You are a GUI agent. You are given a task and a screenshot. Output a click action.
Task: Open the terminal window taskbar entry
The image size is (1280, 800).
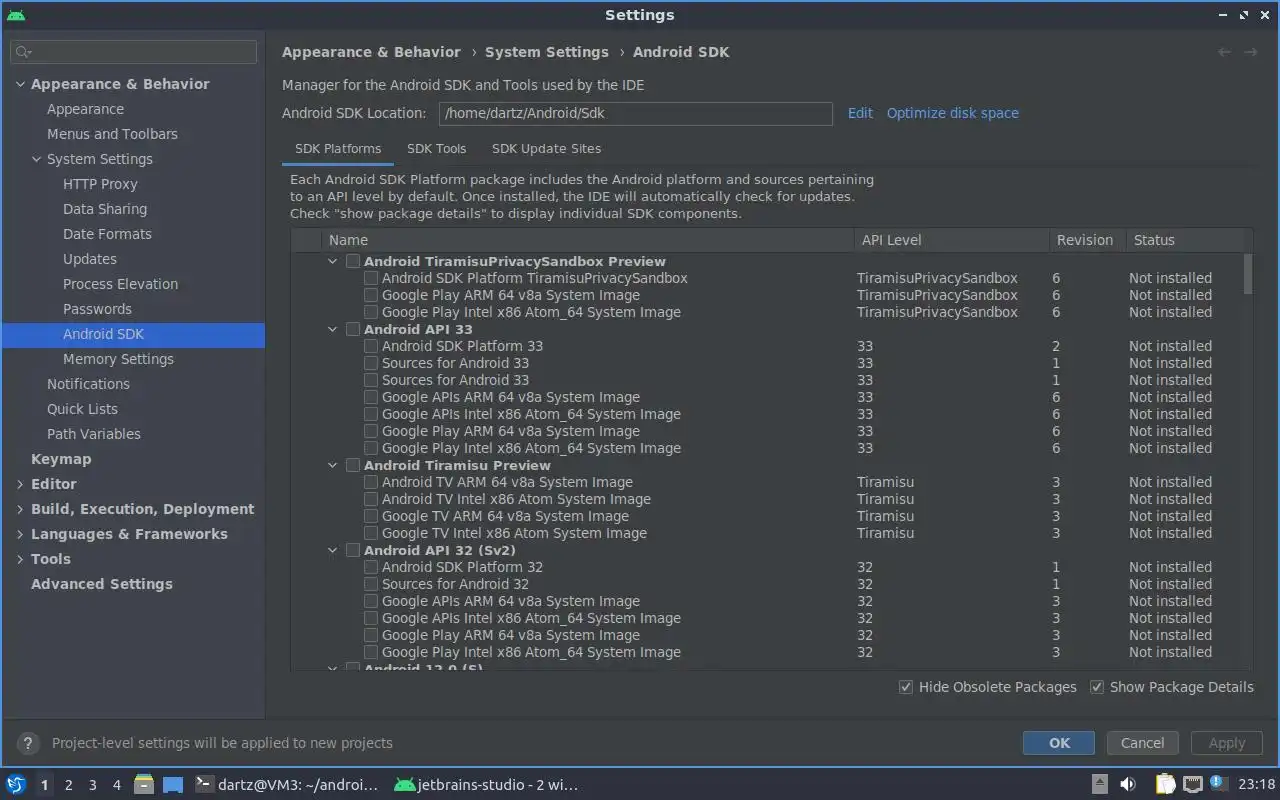287,785
